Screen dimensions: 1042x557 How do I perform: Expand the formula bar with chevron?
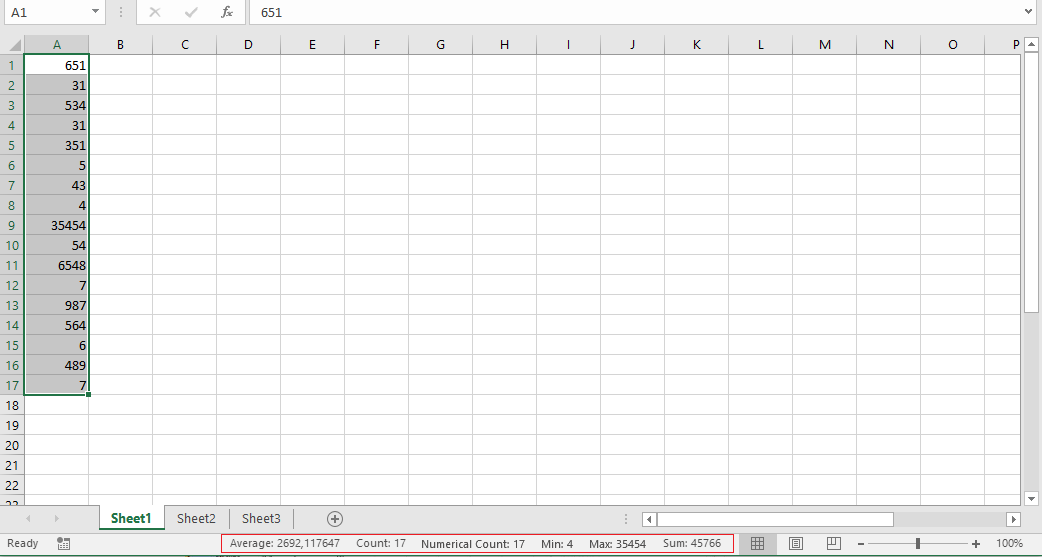1029,12
